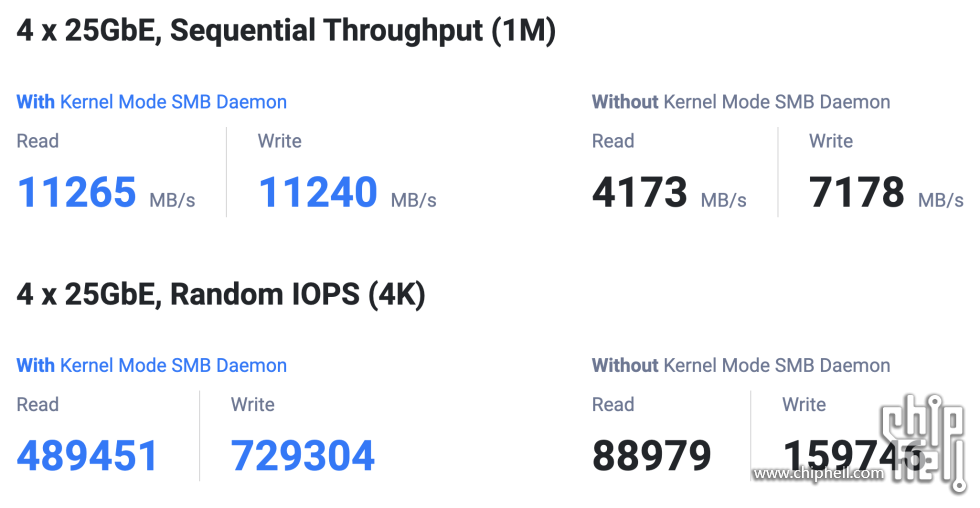The image size is (980, 508).
Task: Click the 7178 MB/s write value
Action: point(886,192)
